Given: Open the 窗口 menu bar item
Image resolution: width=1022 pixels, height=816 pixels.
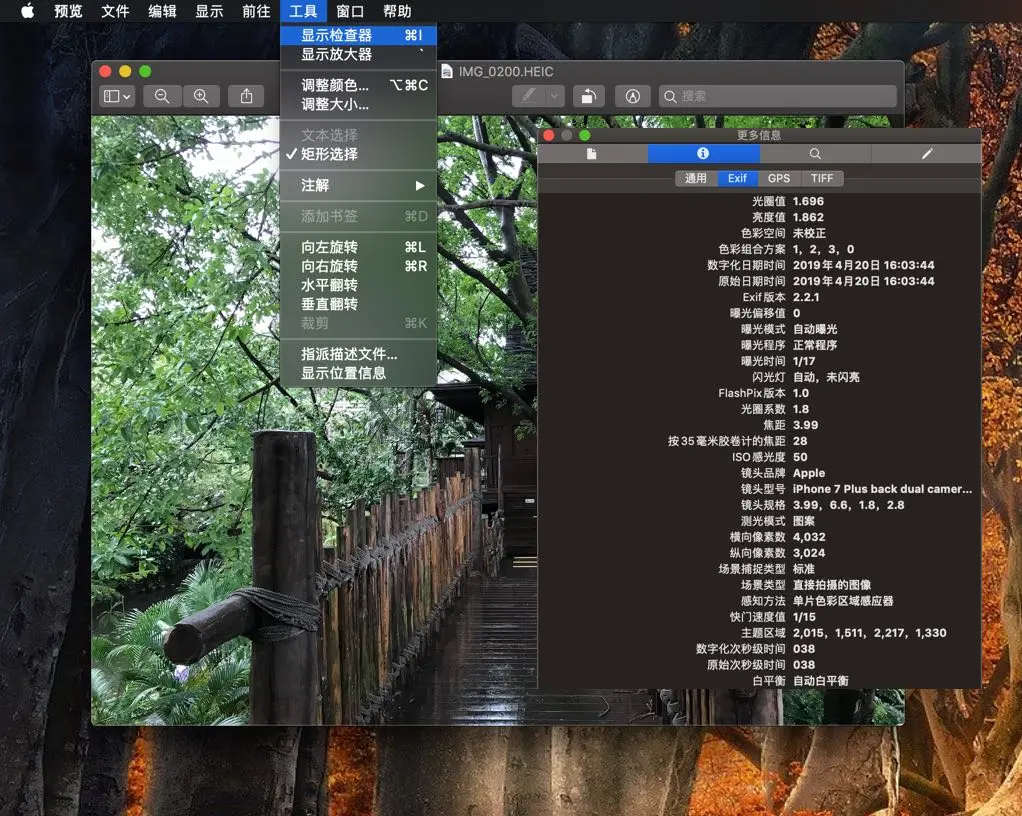Looking at the screenshot, I should [x=350, y=11].
